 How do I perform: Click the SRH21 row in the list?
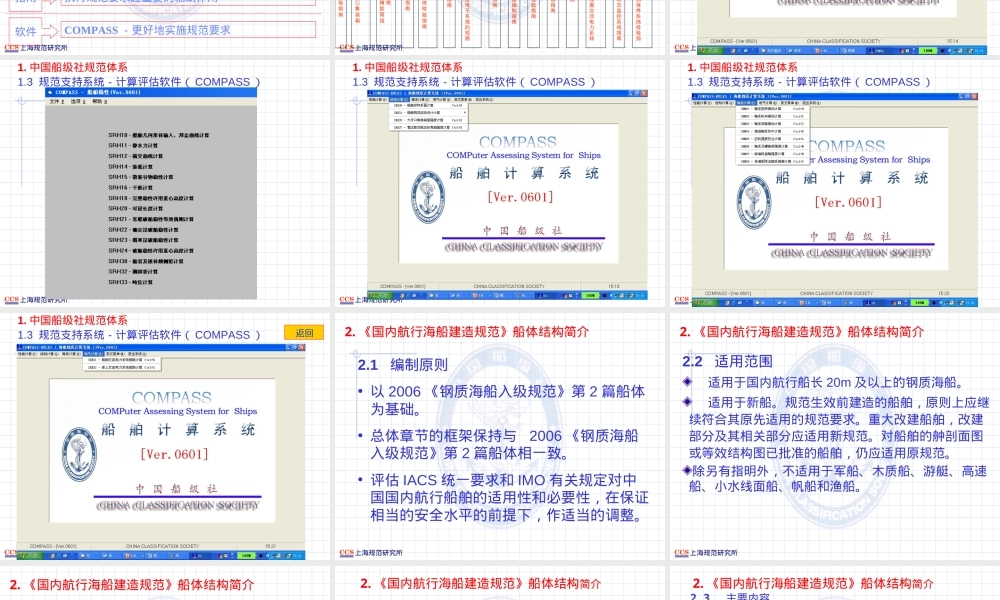pos(151,219)
